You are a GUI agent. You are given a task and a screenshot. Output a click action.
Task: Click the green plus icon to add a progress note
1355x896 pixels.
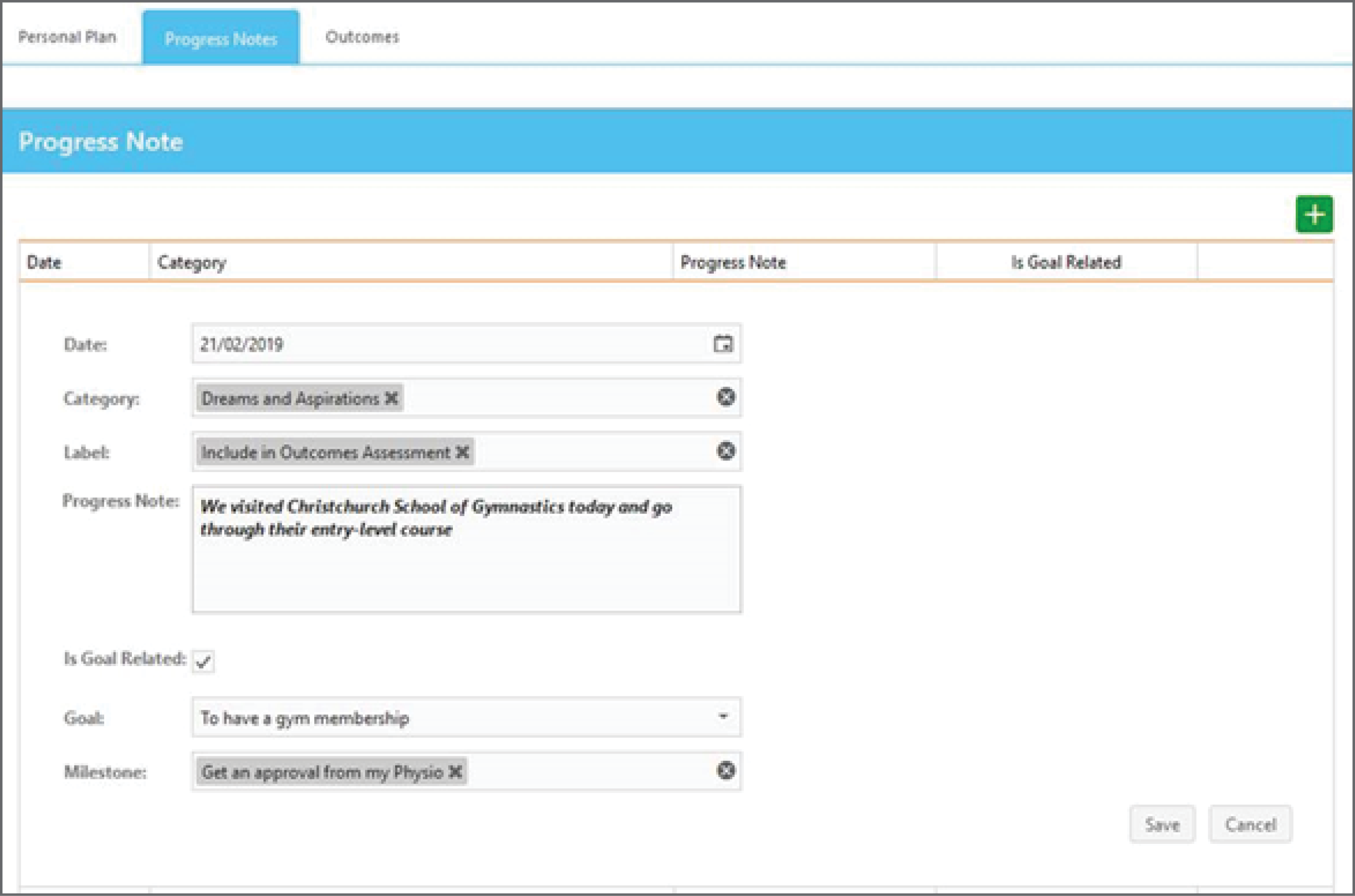point(1315,214)
